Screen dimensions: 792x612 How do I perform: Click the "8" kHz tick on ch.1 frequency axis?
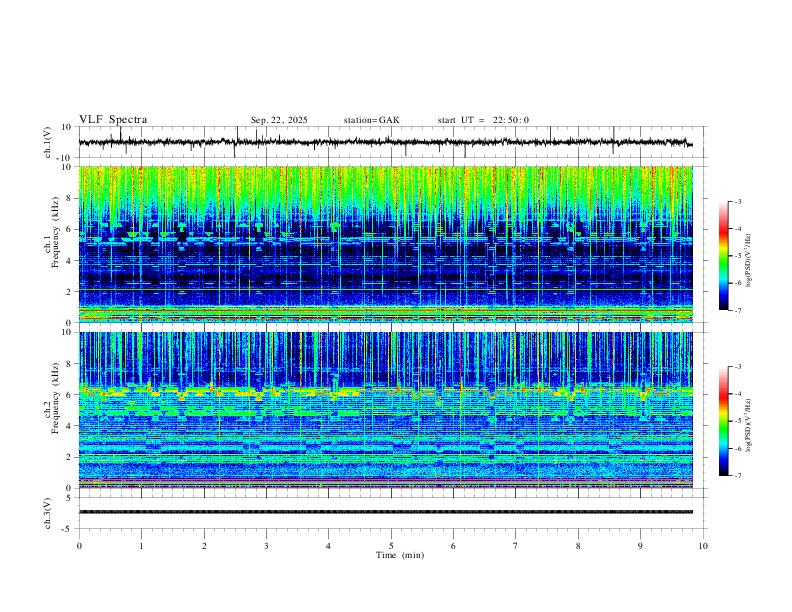[71, 198]
